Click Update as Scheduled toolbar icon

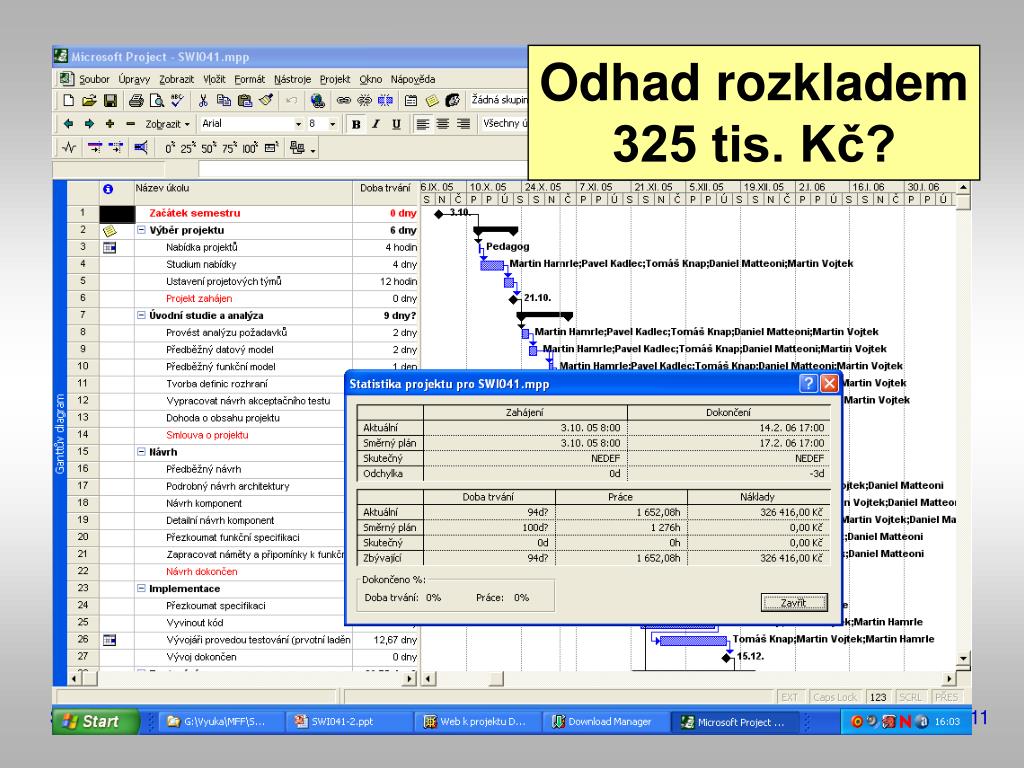point(95,148)
